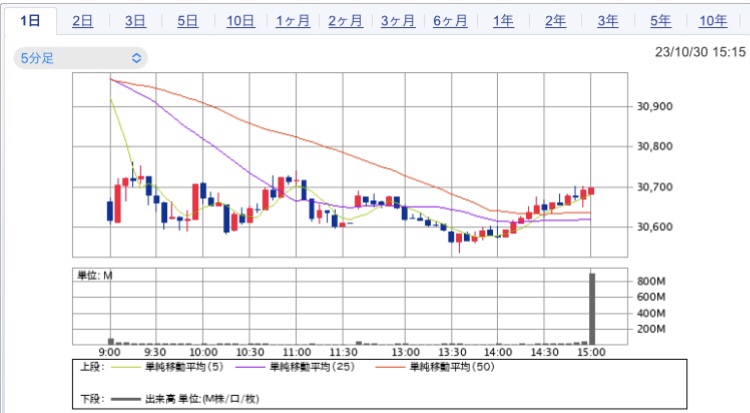Click the purple moving average legend line
Viewport: 750px width, 413px height.
(x=249, y=368)
